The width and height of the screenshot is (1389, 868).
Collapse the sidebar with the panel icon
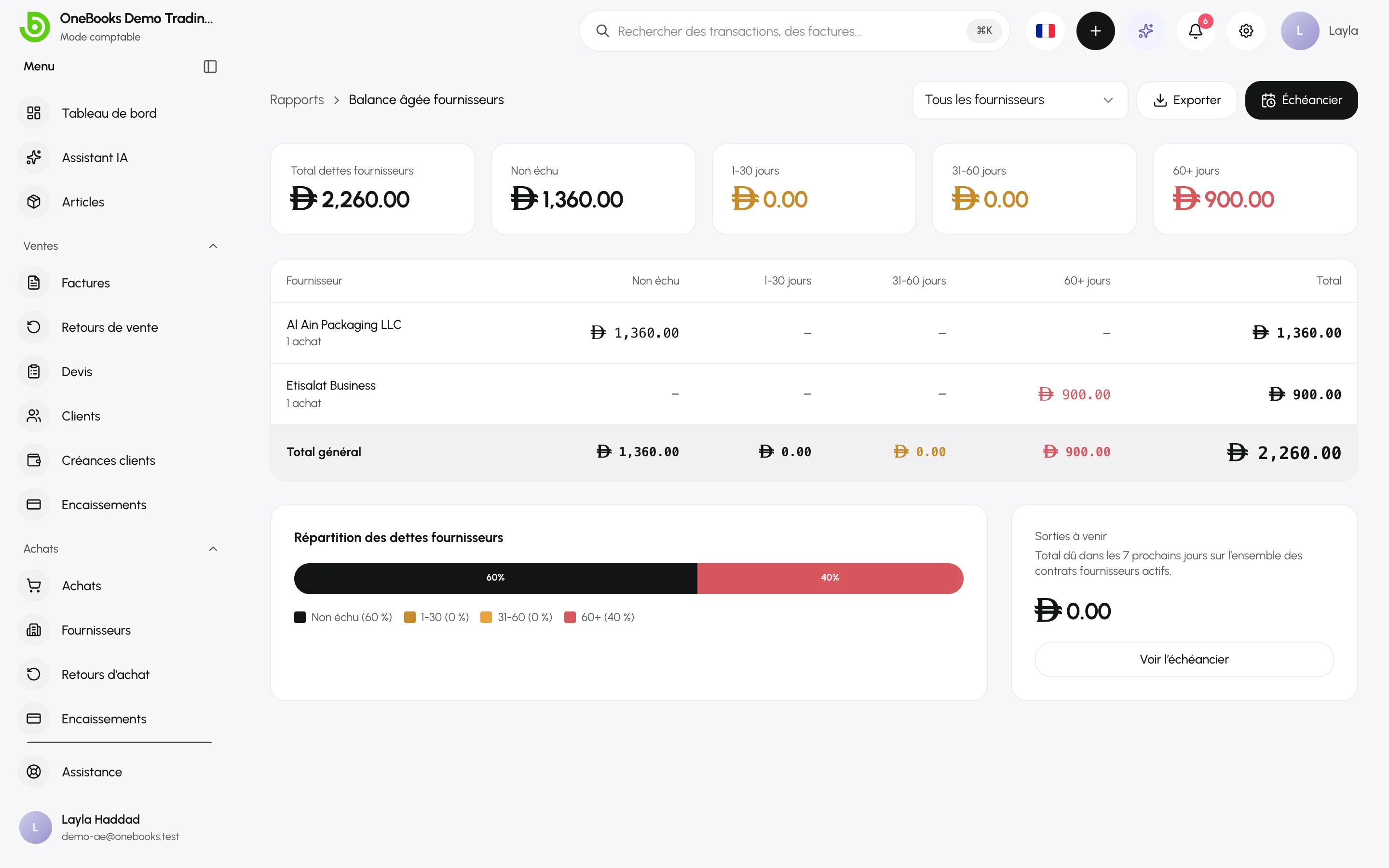210,67
